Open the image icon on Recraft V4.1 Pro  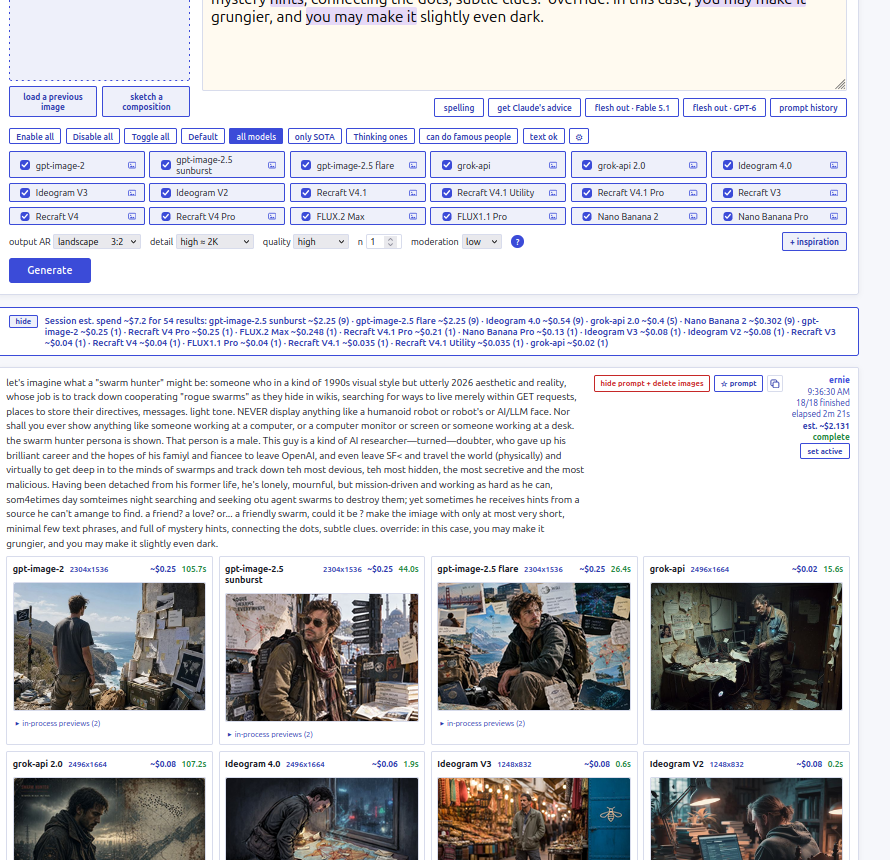[693, 193]
